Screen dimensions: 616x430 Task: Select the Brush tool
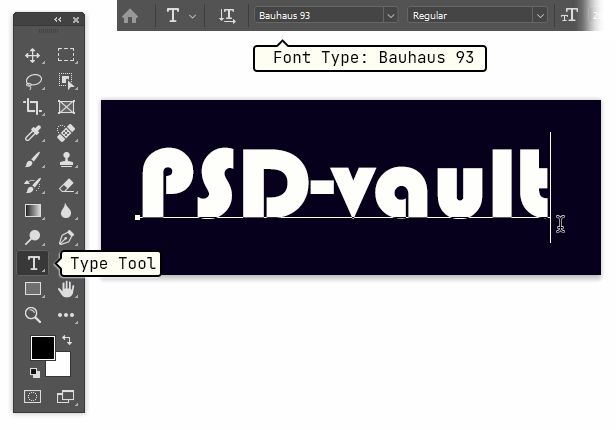tap(33, 159)
